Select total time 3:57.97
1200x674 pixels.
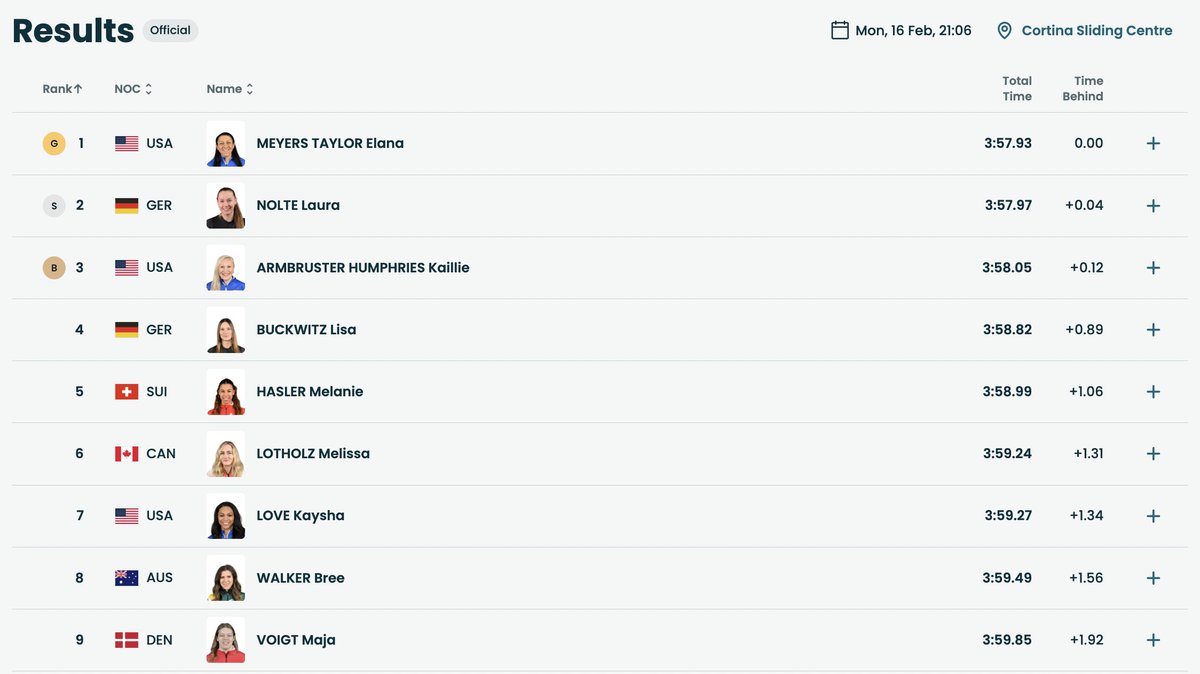tap(1007, 205)
